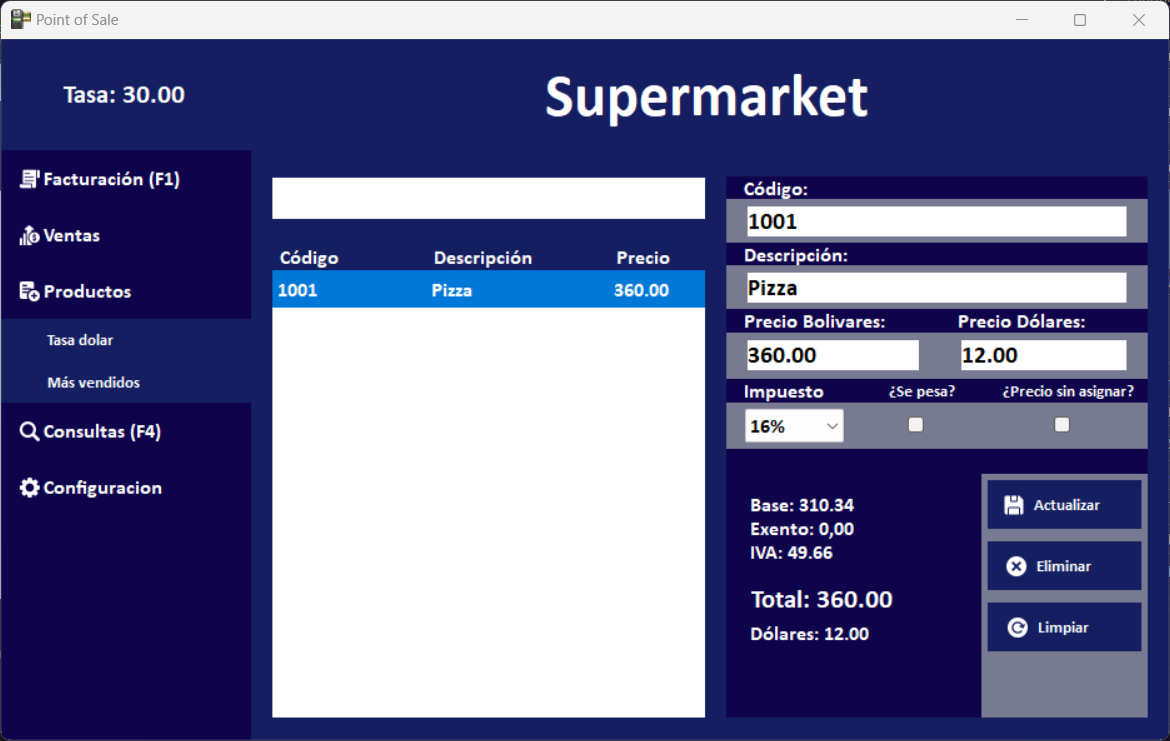The width and height of the screenshot is (1170, 741).
Task: Enable the ¿Se pesa? checkbox
Action: point(915,425)
